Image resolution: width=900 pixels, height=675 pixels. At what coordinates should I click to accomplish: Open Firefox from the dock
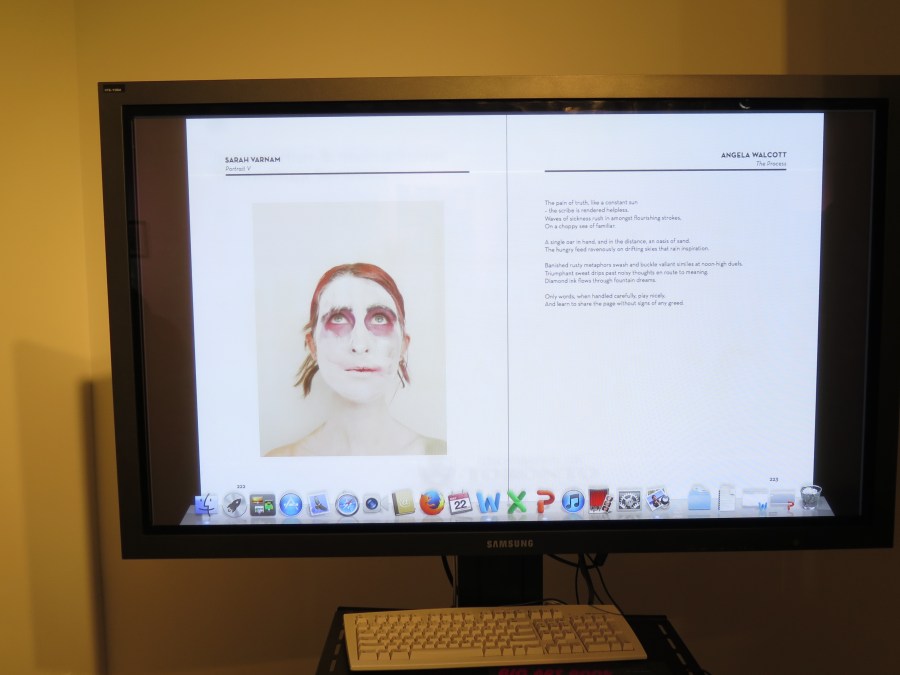(432, 503)
